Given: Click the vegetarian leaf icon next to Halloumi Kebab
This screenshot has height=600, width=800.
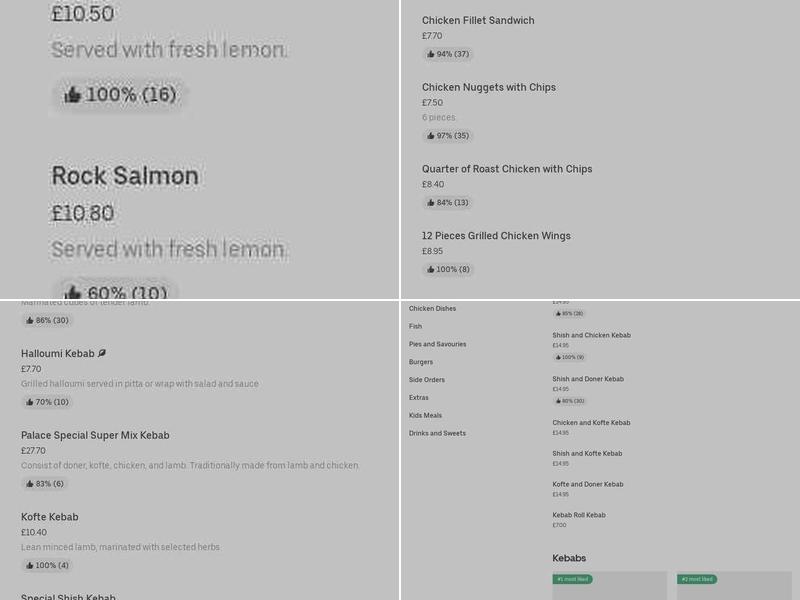Looking at the screenshot, I should click(x=102, y=353).
